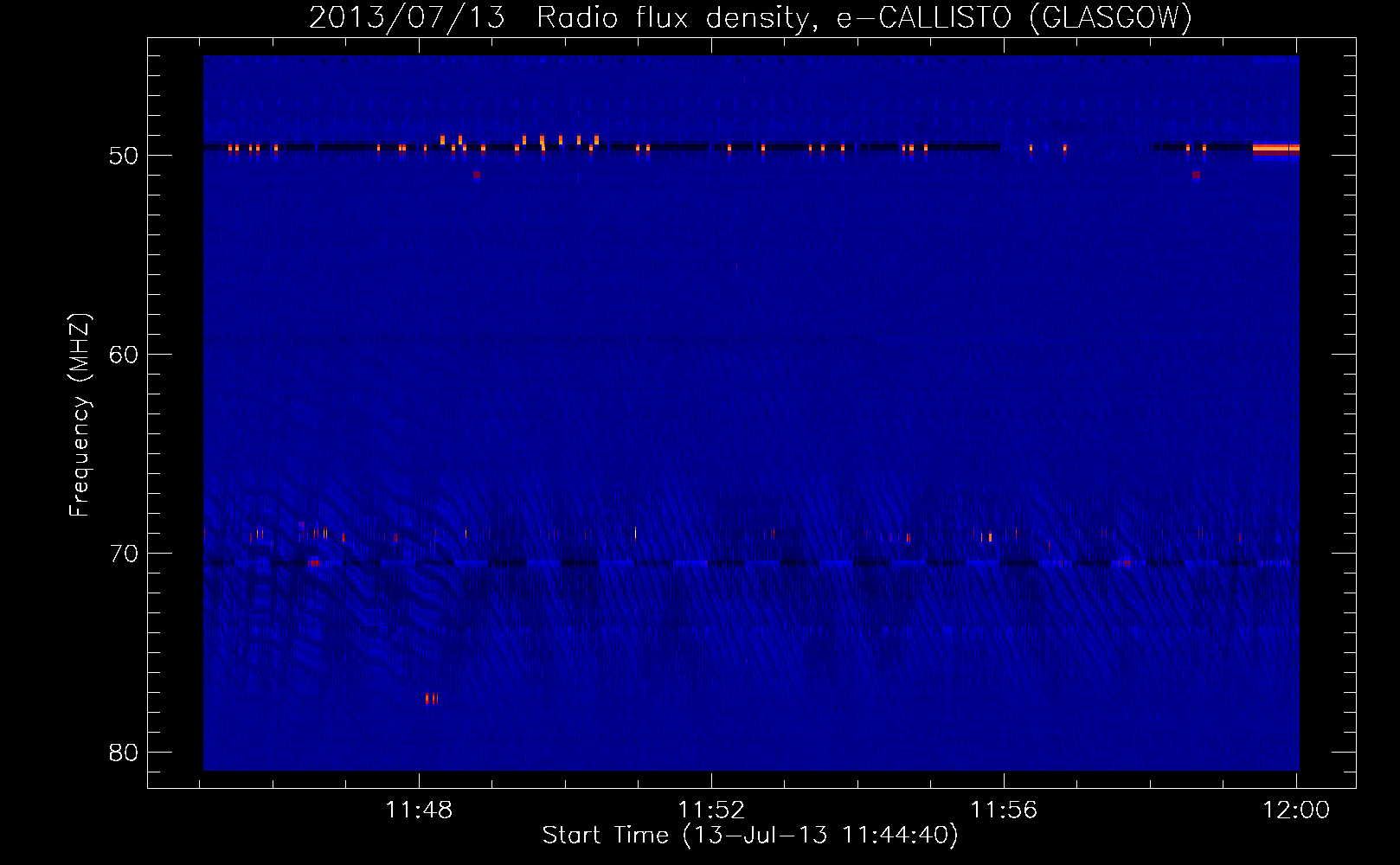
Task: Click the red spot near 77 MHz around 11:48
Action: tap(431, 698)
